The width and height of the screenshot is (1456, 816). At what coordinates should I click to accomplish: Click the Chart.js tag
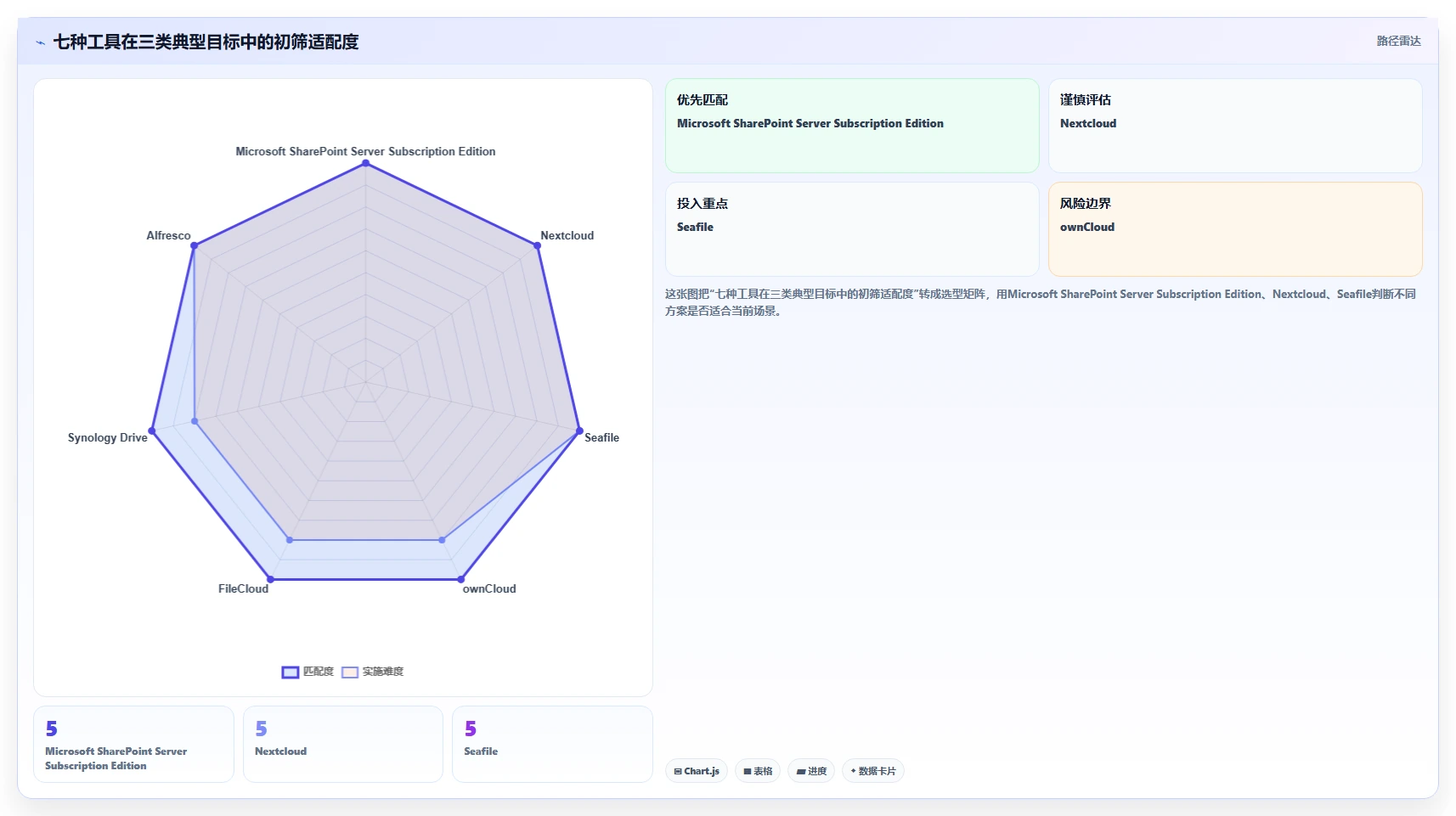(x=697, y=771)
